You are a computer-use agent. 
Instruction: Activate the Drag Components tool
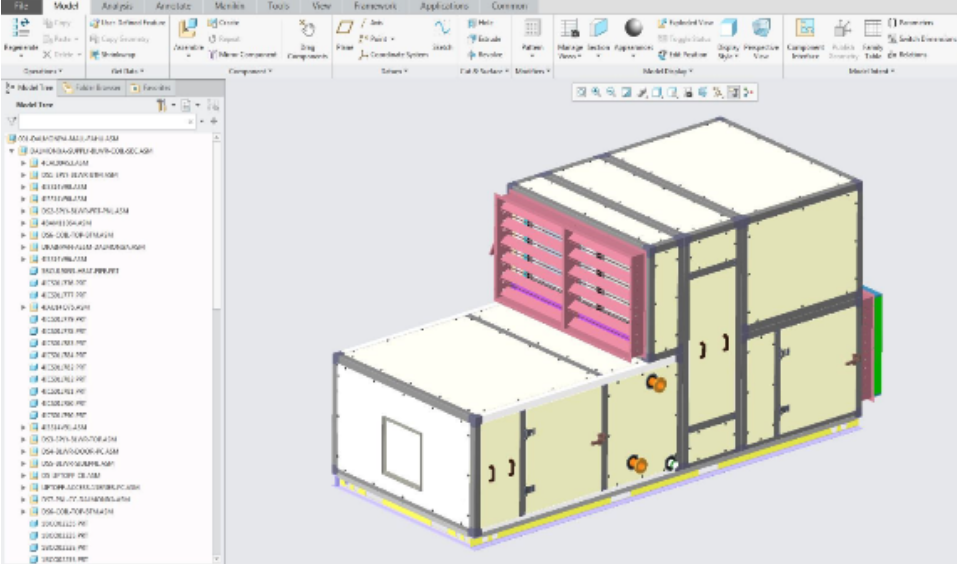[x=307, y=37]
